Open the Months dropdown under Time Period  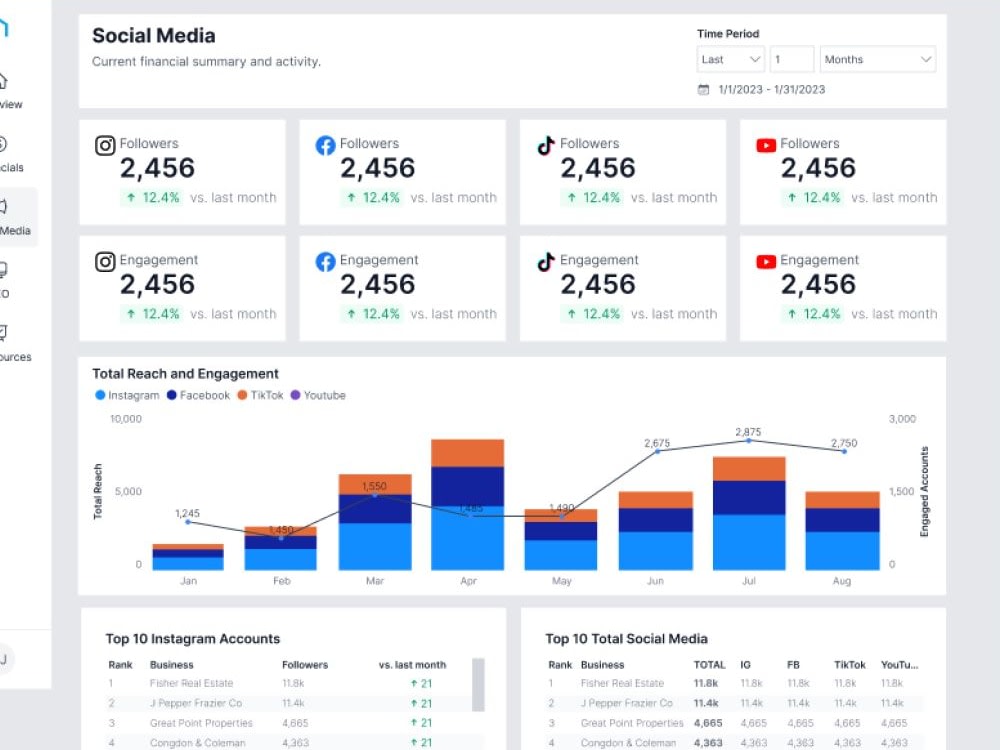pyautogui.click(x=877, y=59)
